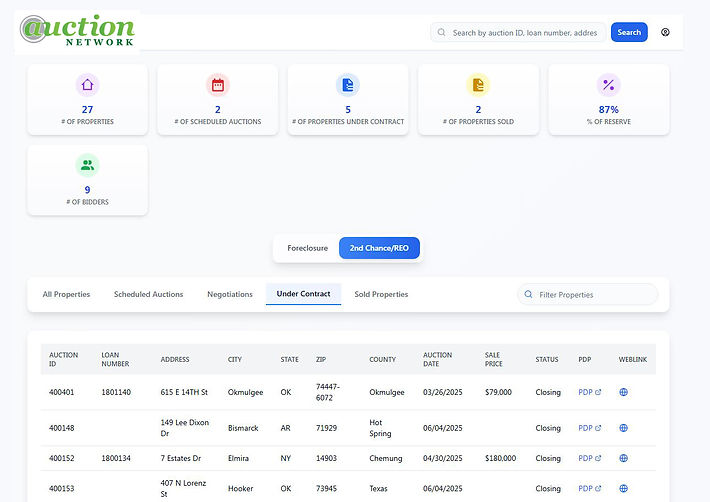Click the Auction Date column header
Image resolution: width=710 pixels, height=502 pixels.
pos(437,359)
